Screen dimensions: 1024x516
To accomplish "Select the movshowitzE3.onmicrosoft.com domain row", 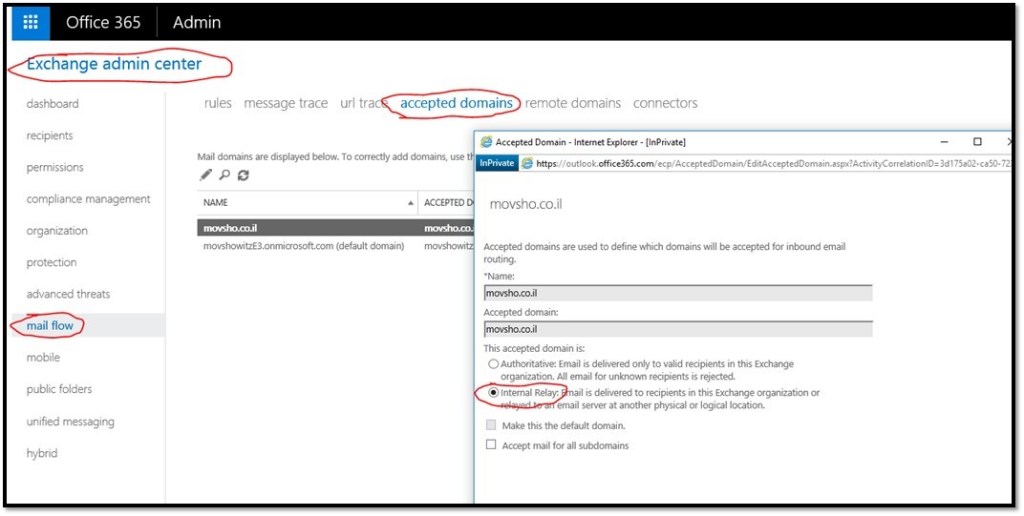I will [x=303, y=246].
